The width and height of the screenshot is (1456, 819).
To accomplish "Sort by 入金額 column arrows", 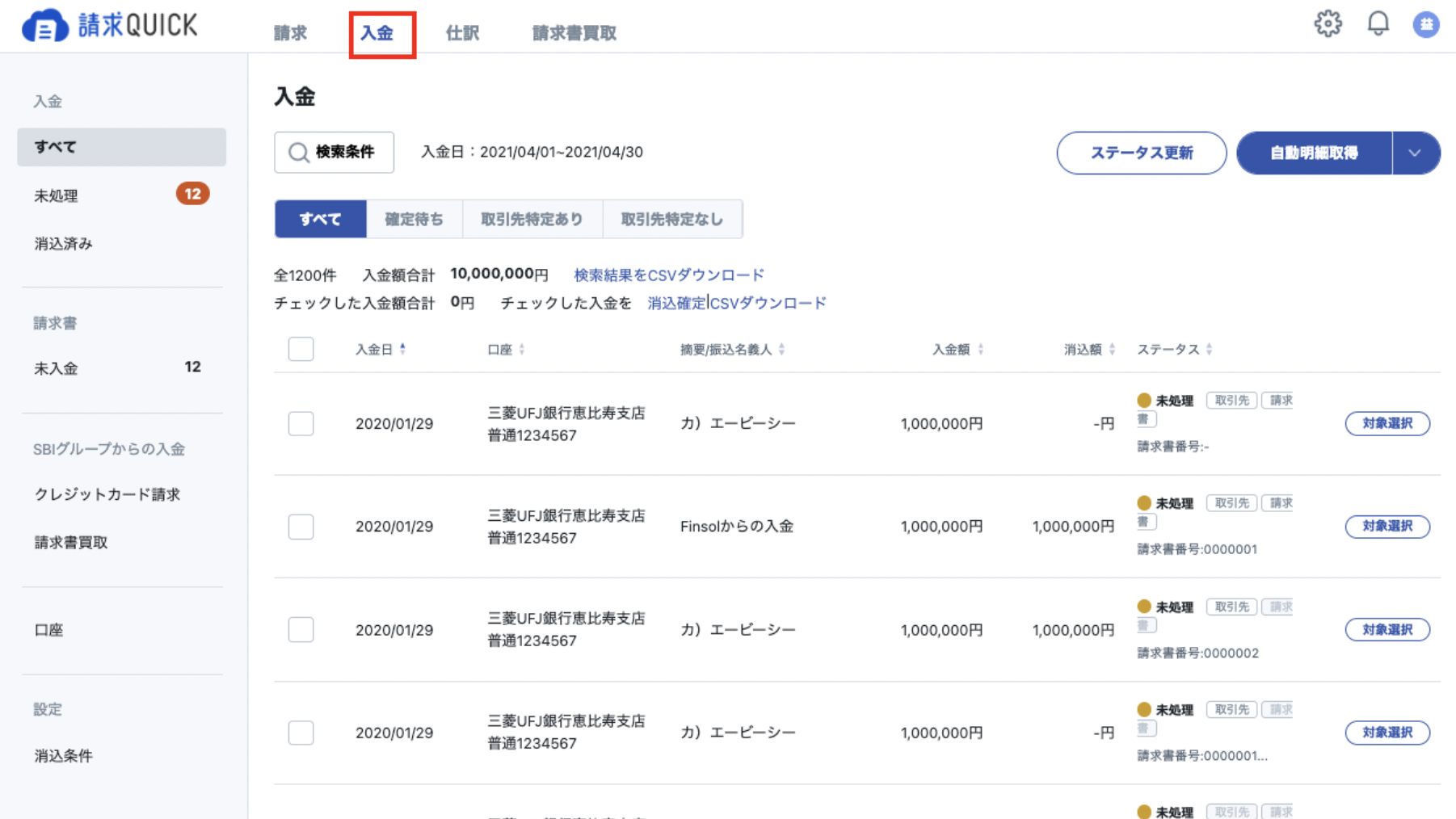I will (x=980, y=349).
